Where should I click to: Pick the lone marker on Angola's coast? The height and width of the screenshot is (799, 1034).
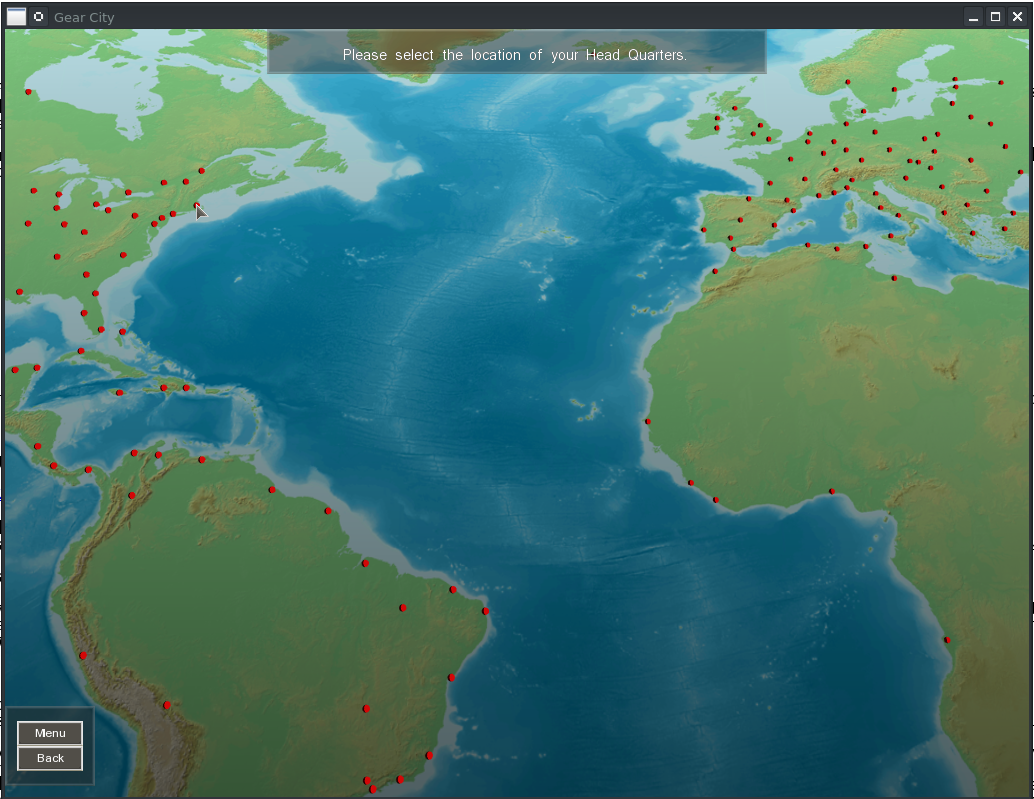tap(947, 640)
